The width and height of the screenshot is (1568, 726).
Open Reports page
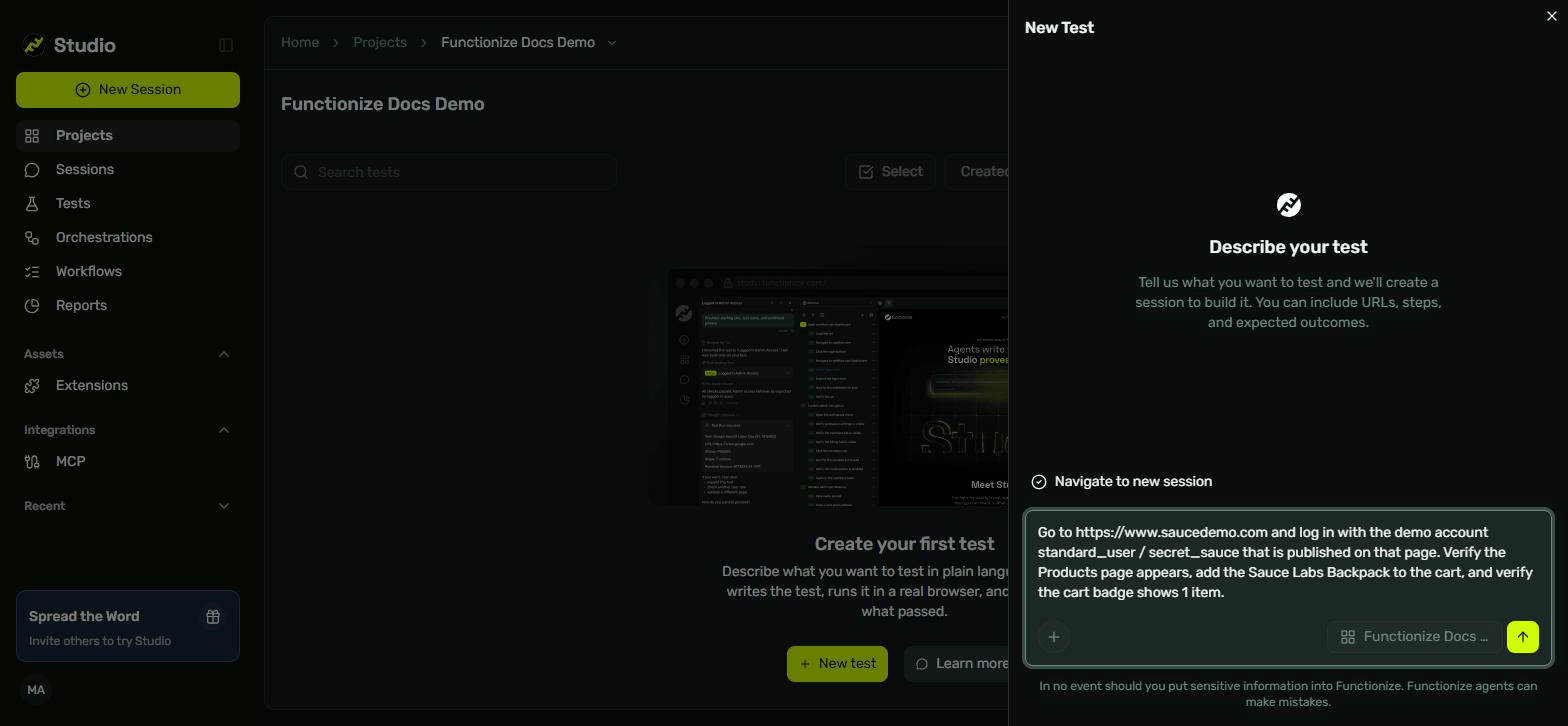click(128, 305)
